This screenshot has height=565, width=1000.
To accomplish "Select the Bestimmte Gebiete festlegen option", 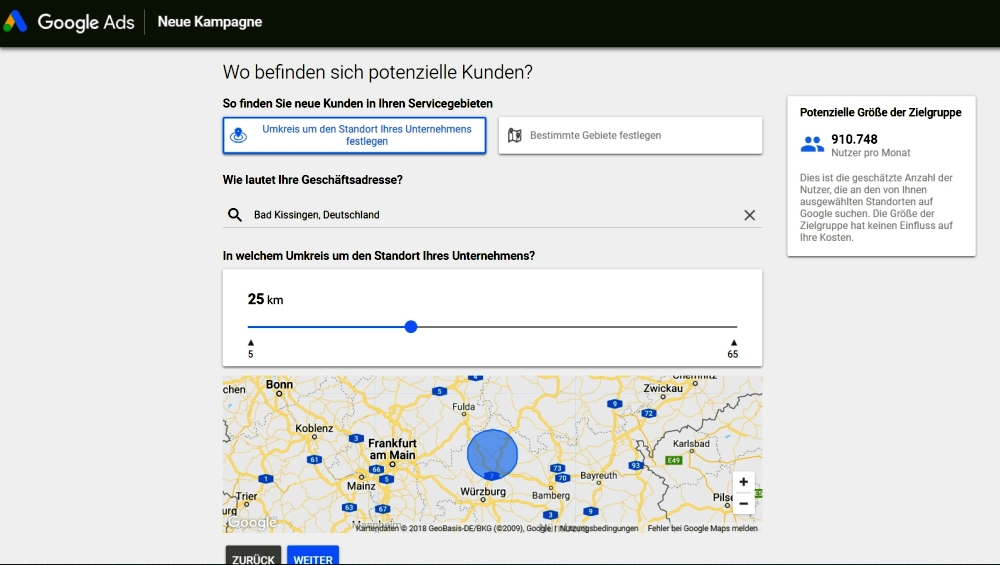I will (630, 135).
